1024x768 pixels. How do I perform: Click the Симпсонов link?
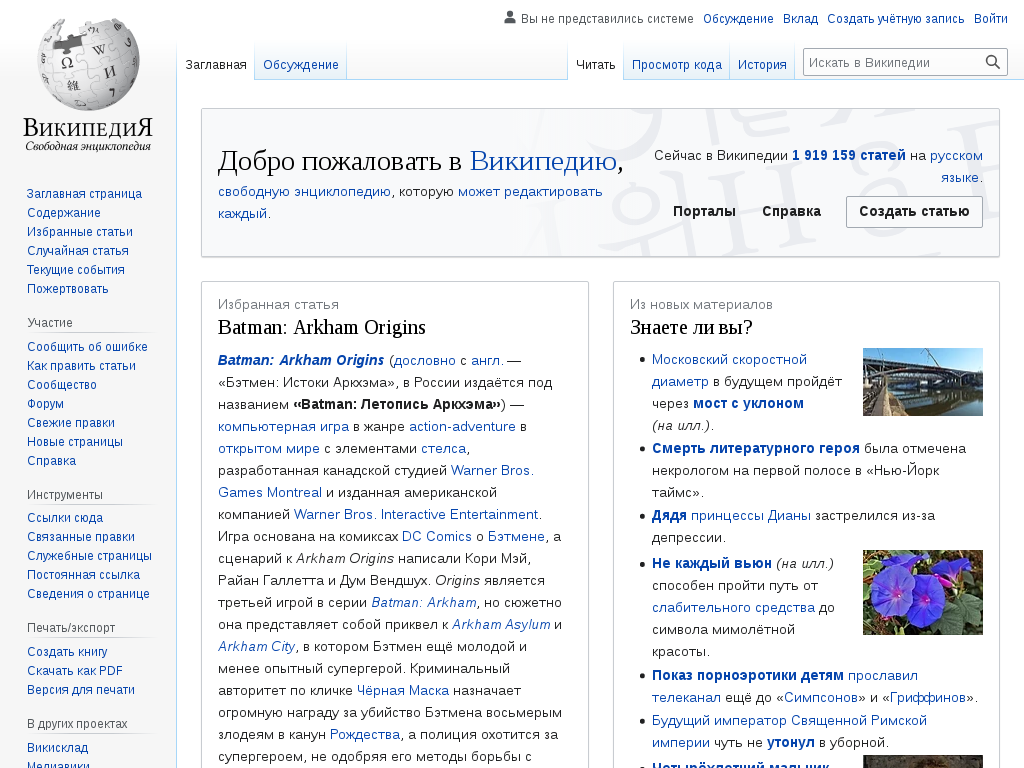click(x=821, y=697)
